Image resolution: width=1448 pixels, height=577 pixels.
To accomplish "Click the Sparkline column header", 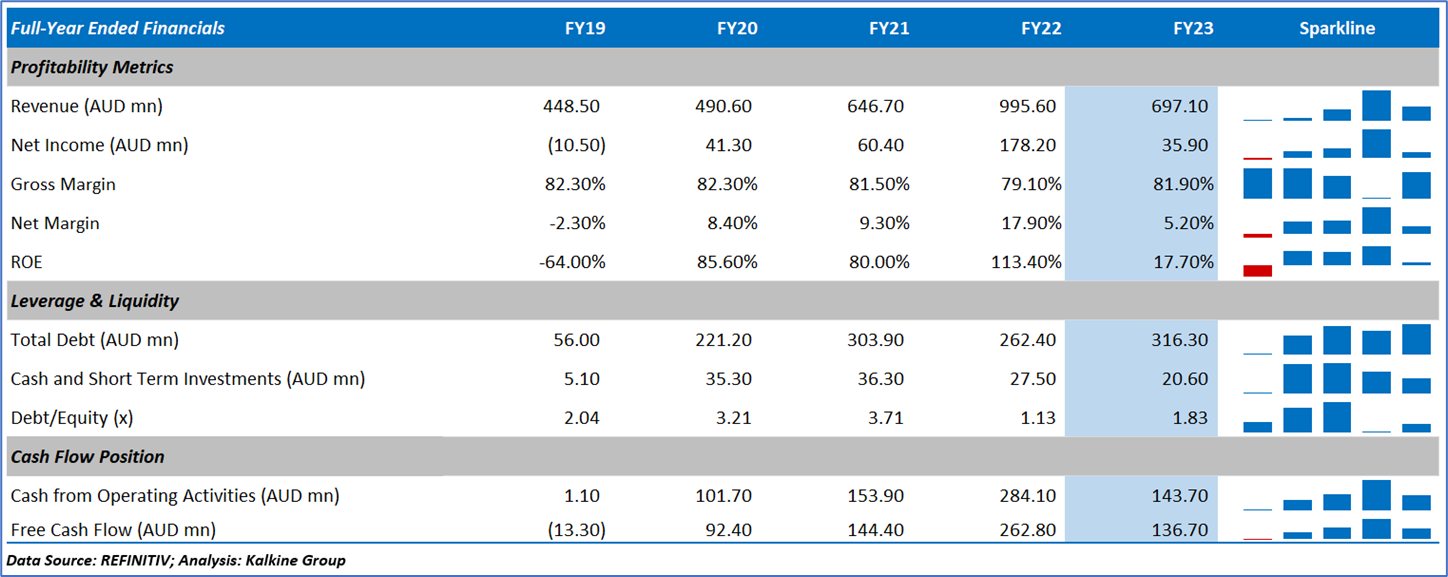I will tap(1336, 28).
